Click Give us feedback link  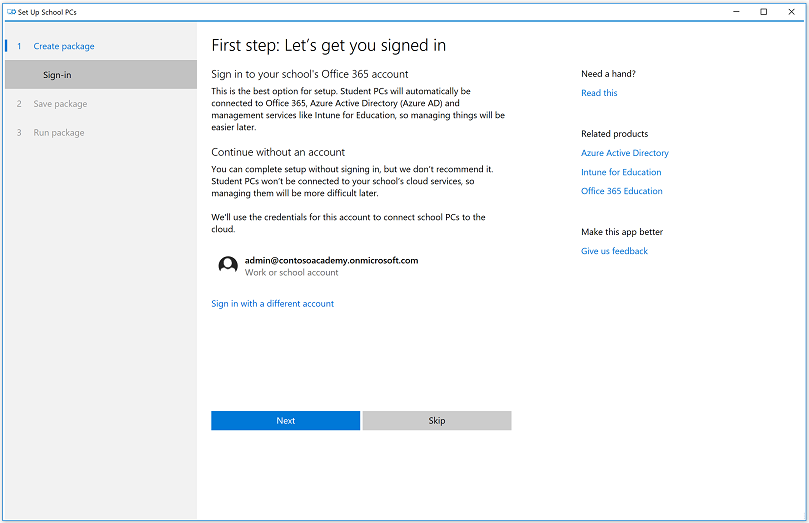click(614, 251)
